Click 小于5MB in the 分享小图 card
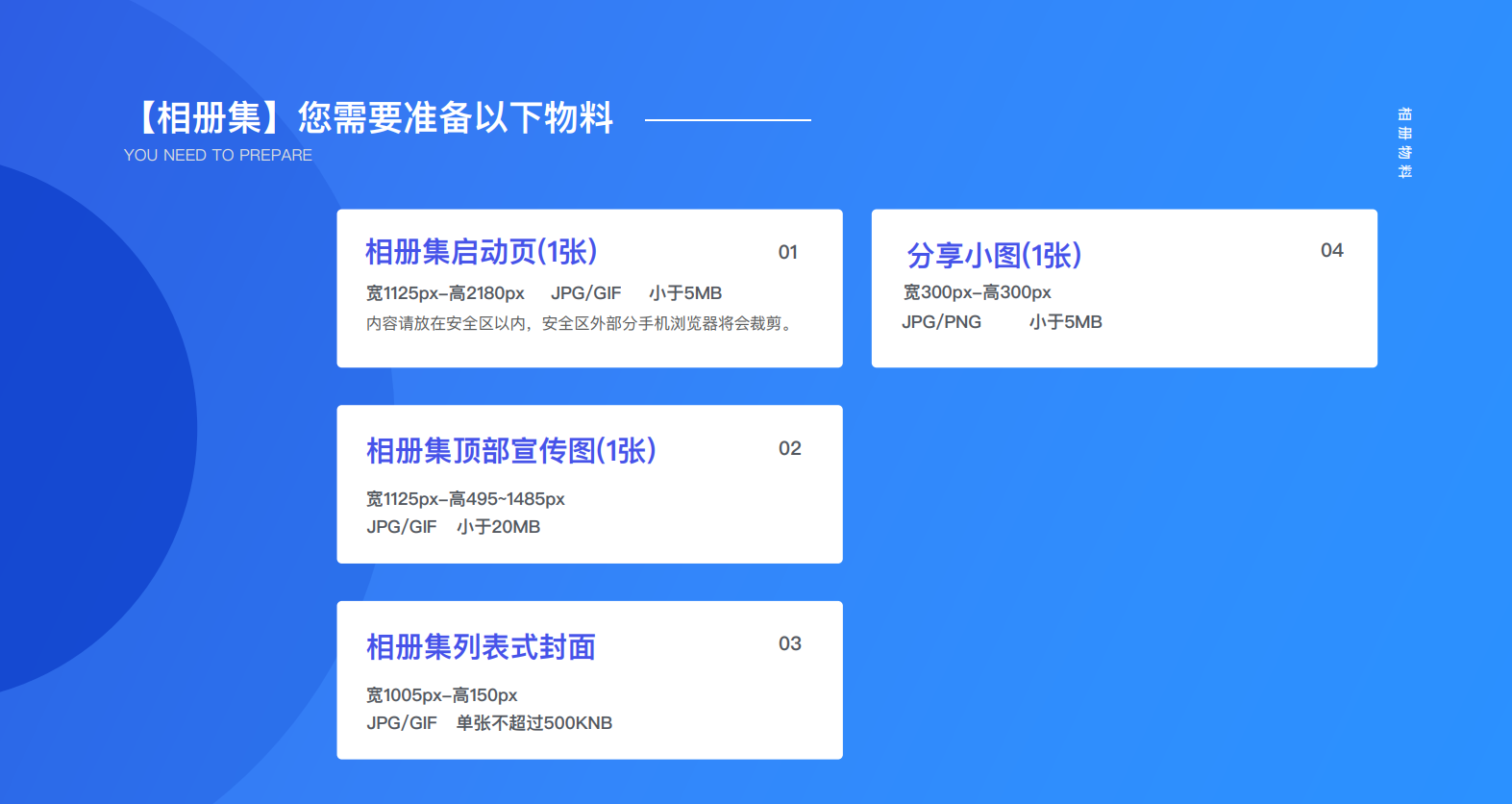The height and width of the screenshot is (804, 1512). pos(1066,322)
